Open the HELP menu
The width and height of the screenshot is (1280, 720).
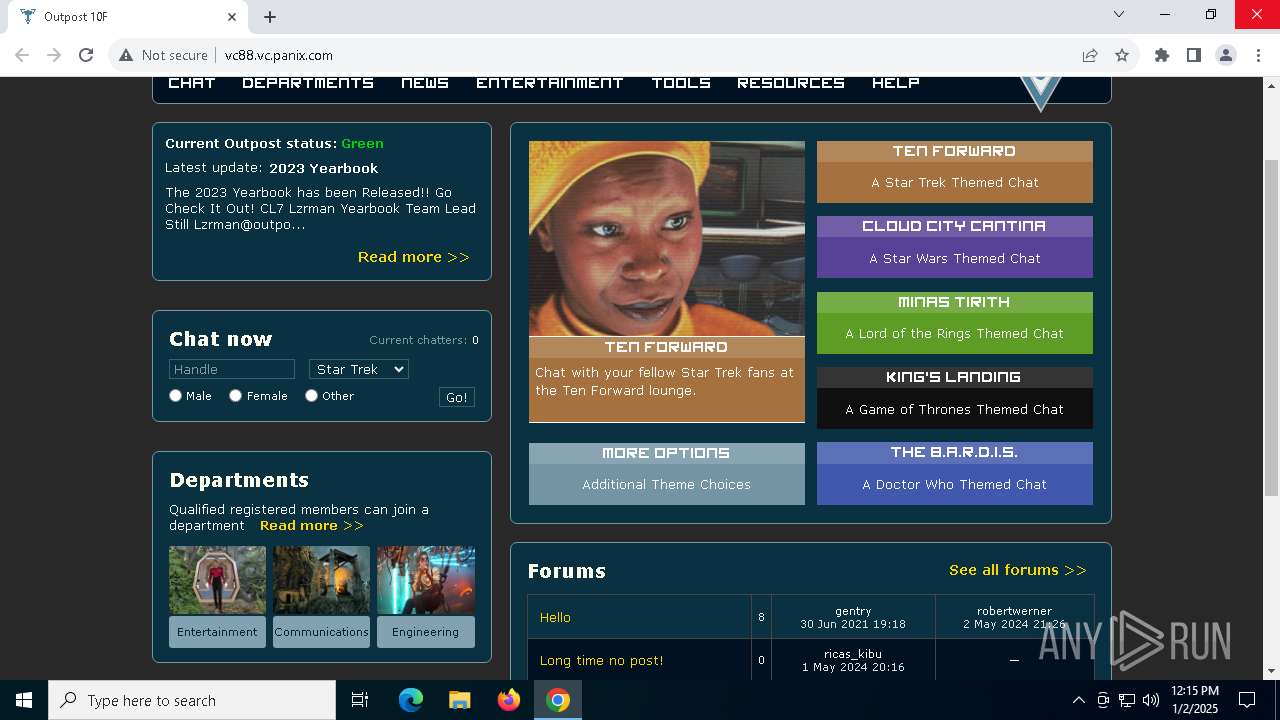click(x=896, y=83)
